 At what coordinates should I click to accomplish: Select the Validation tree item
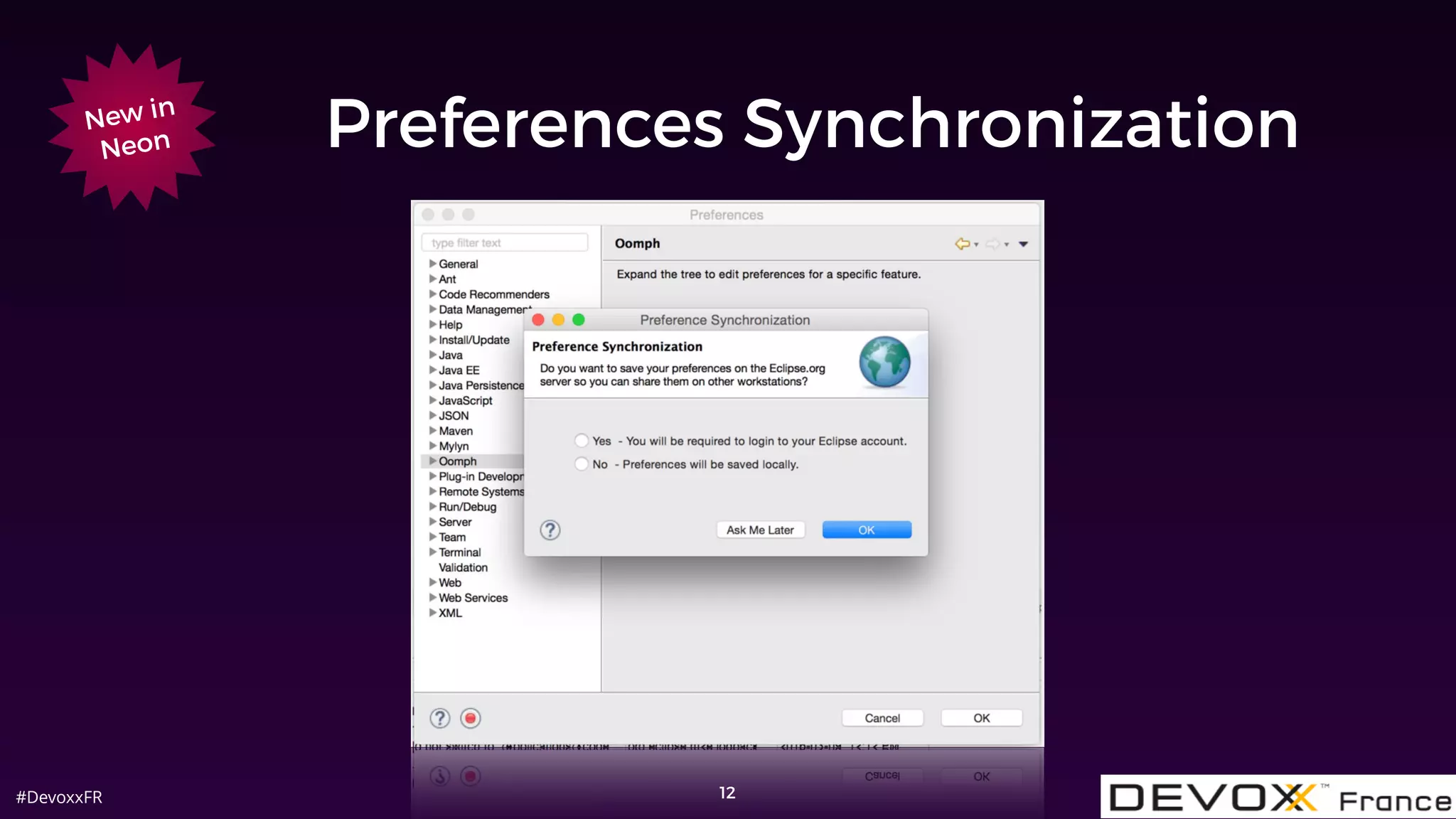463,567
